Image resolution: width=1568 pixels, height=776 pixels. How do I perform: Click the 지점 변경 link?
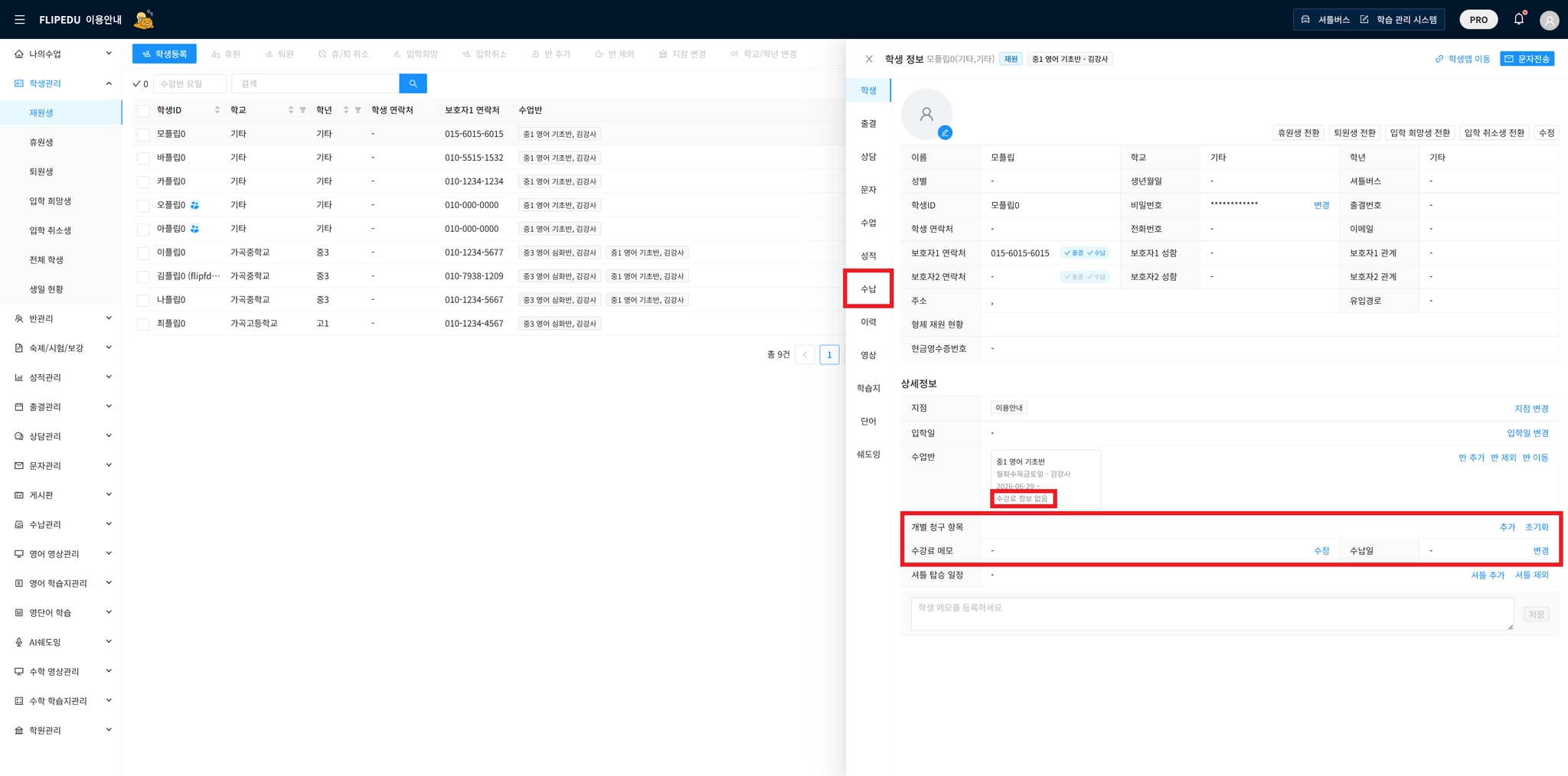pos(1531,409)
